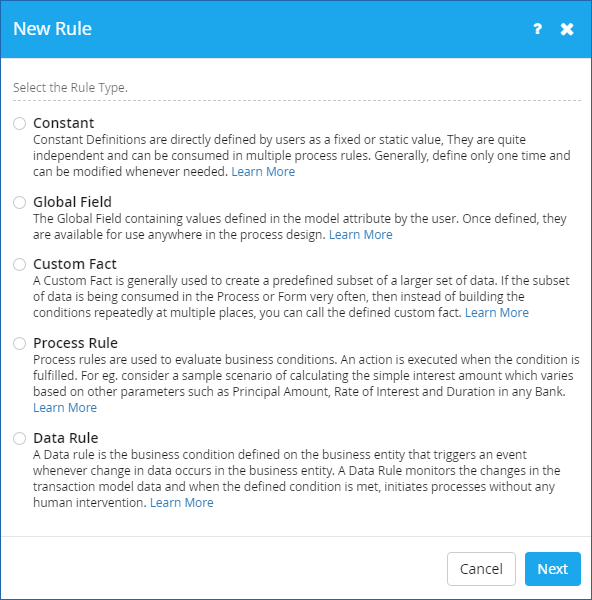
Task: Click the Custom Fact heading text
Action: (75, 264)
